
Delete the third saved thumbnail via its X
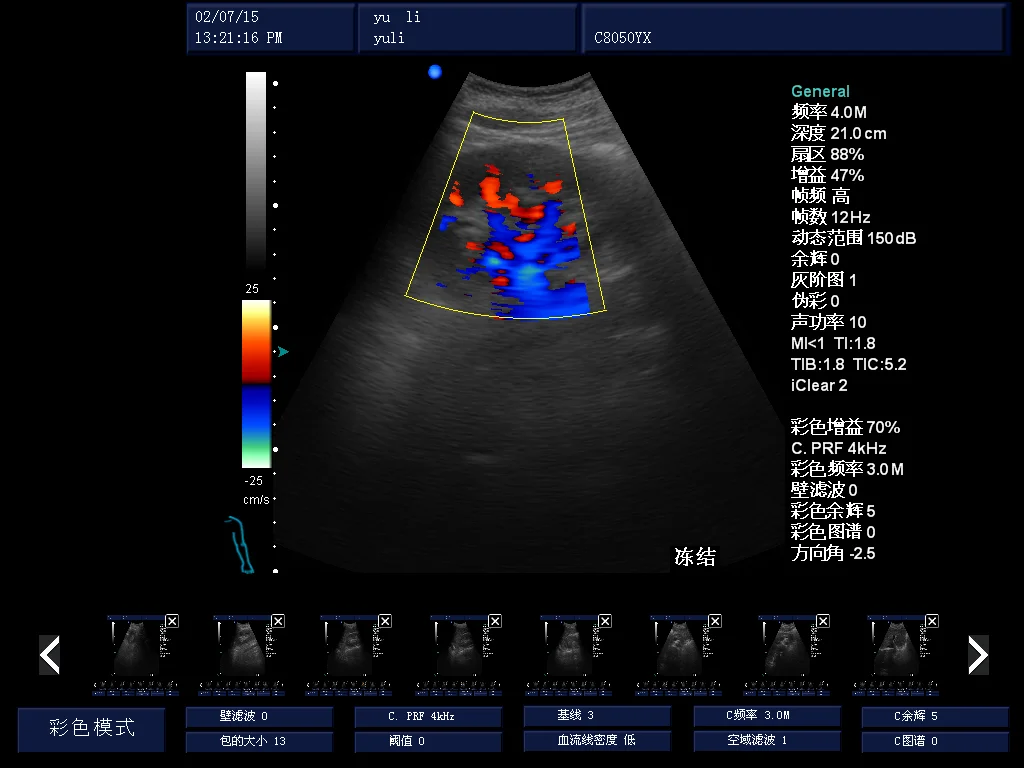(385, 621)
